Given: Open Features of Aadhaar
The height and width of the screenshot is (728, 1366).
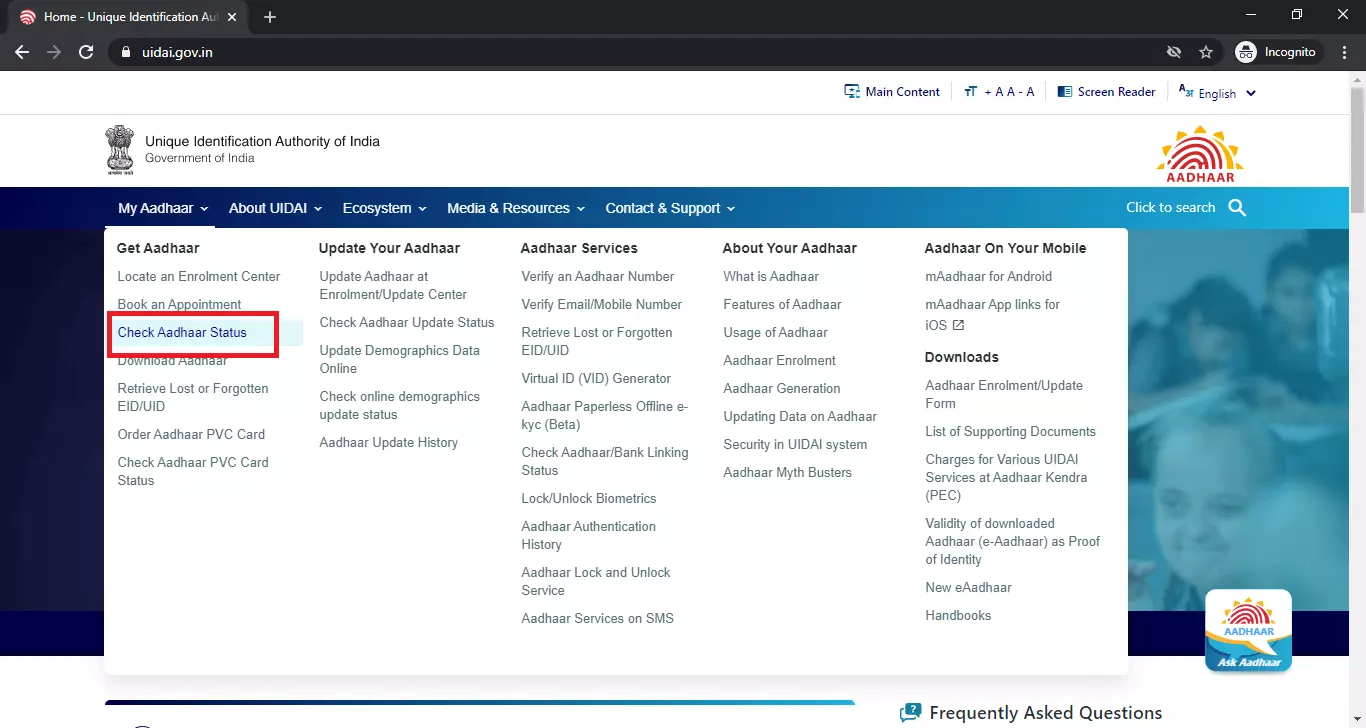Looking at the screenshot, I should pos(782,304).
